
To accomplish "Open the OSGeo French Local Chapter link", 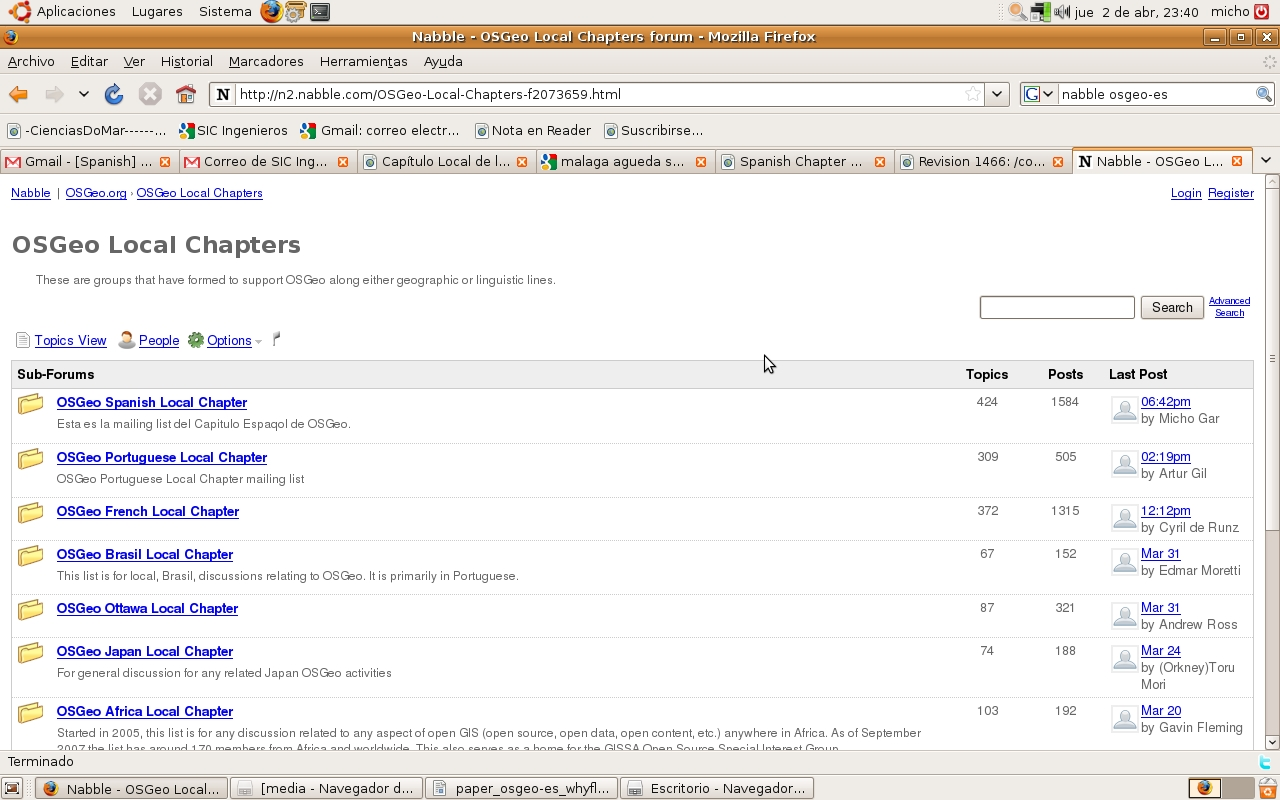I will [148, 511].
